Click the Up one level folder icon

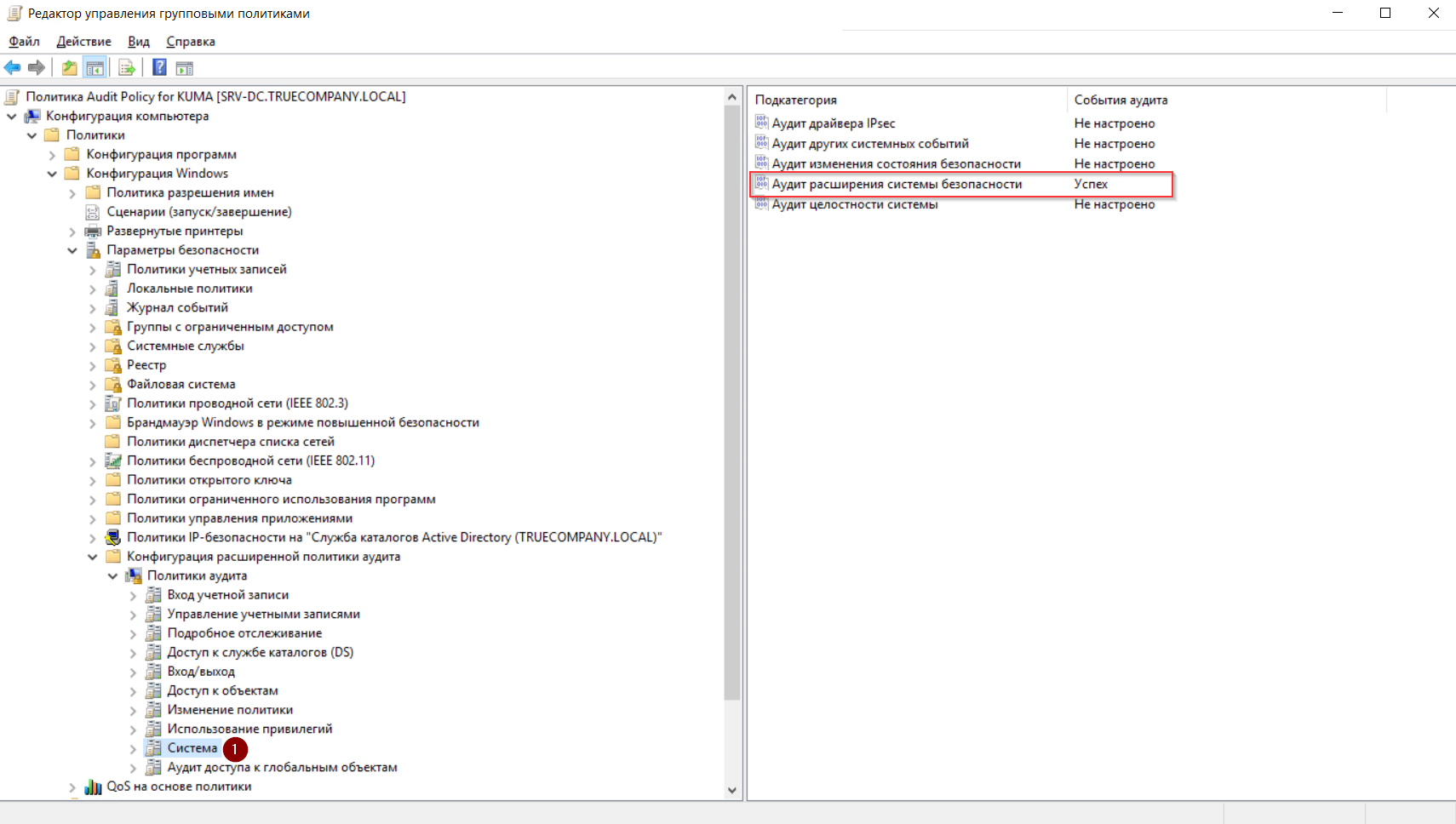[70, 68]
